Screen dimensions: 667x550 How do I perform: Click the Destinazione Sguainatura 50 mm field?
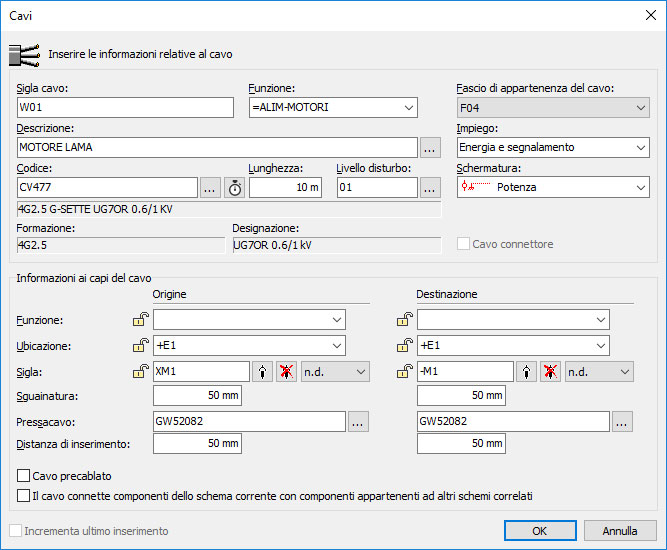point(462,396)
